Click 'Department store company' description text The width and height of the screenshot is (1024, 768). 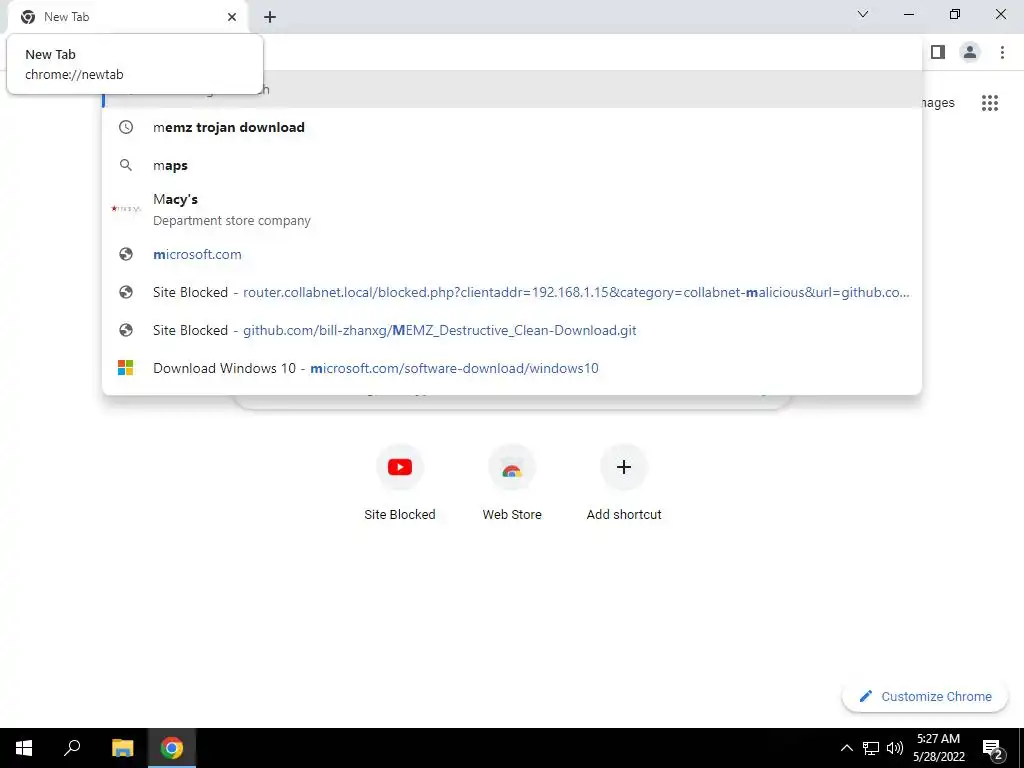coord(232,221)
